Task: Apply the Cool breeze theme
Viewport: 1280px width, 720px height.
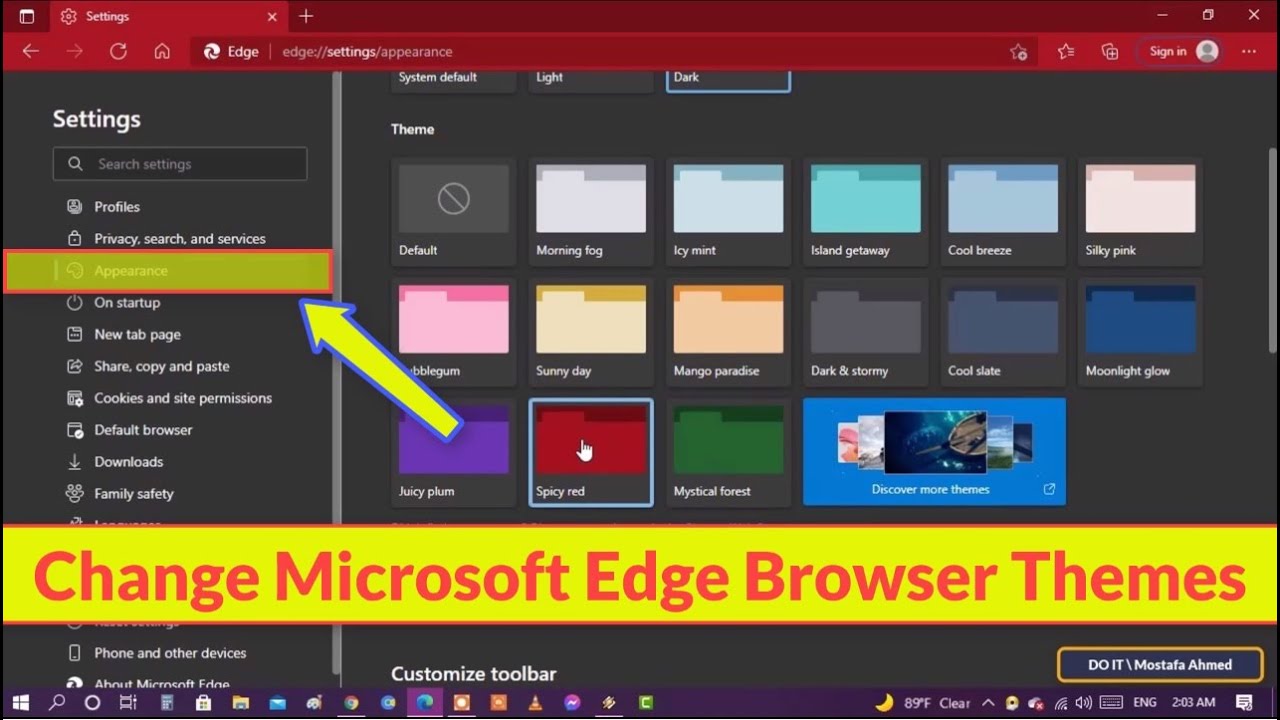Action: click(1003, 211)
